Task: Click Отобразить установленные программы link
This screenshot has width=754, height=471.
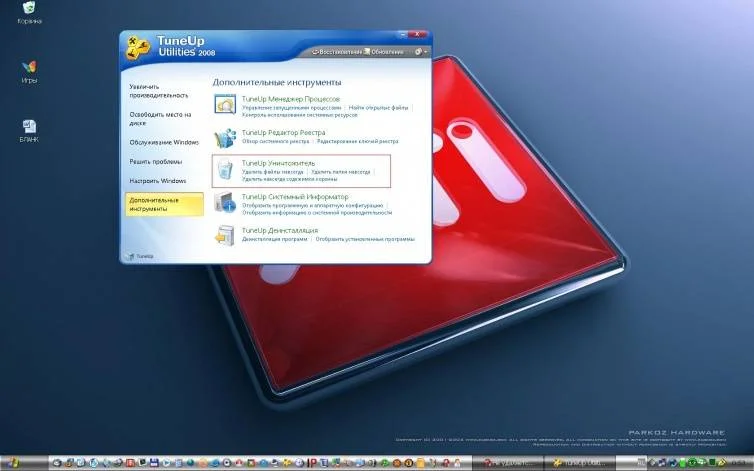Action: click(365, 239)
